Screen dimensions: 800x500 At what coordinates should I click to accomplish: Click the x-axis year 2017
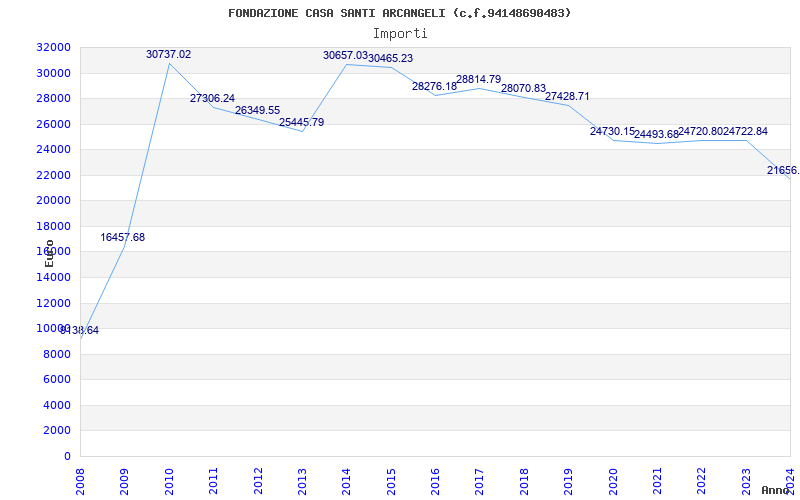coord(480,481)
